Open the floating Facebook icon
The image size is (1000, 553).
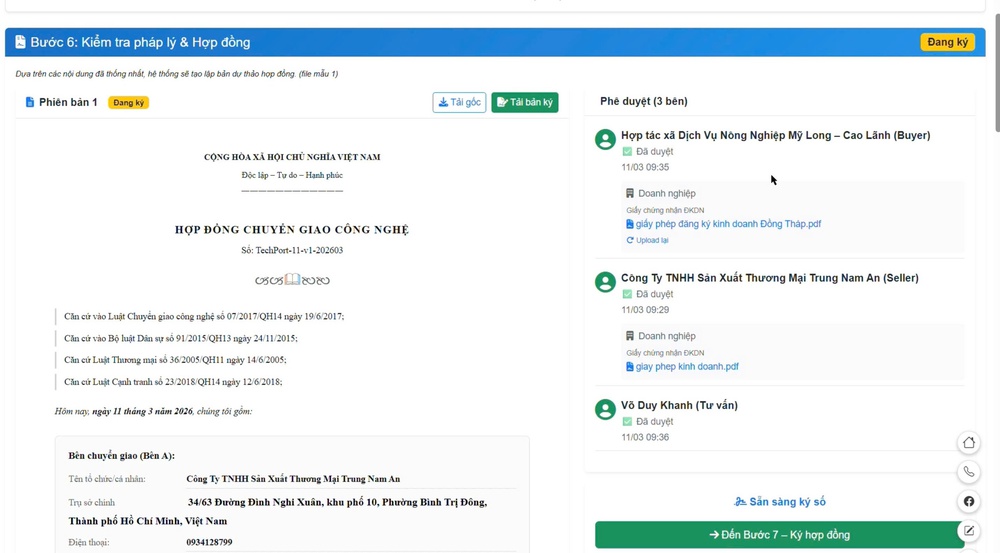coord(968,501)
